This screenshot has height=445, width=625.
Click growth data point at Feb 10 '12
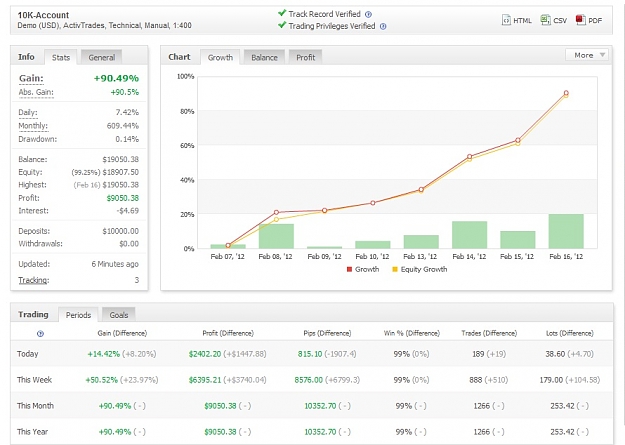[373, 203]
